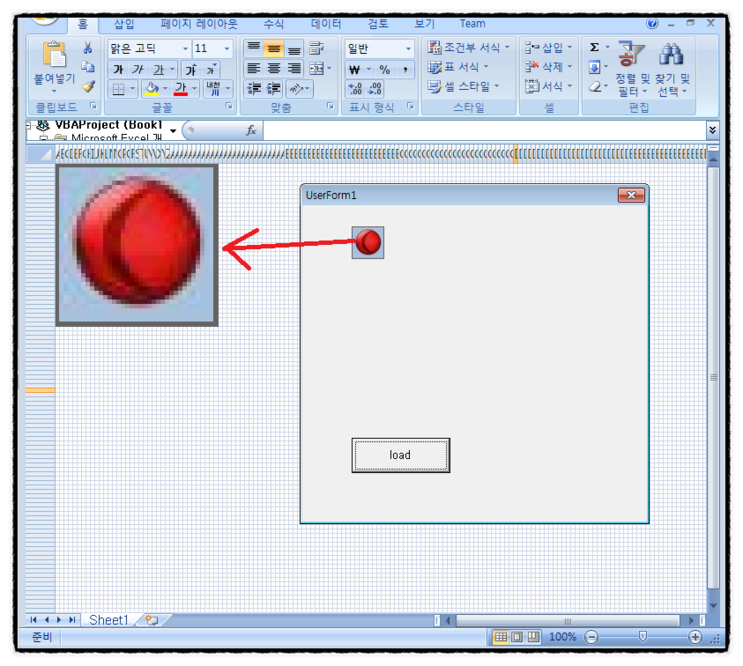Image resolution: width=743 pixels, height=666 pixels.
Task: Open the number format dropdown (일반)
Action: [x=408, y=49]
